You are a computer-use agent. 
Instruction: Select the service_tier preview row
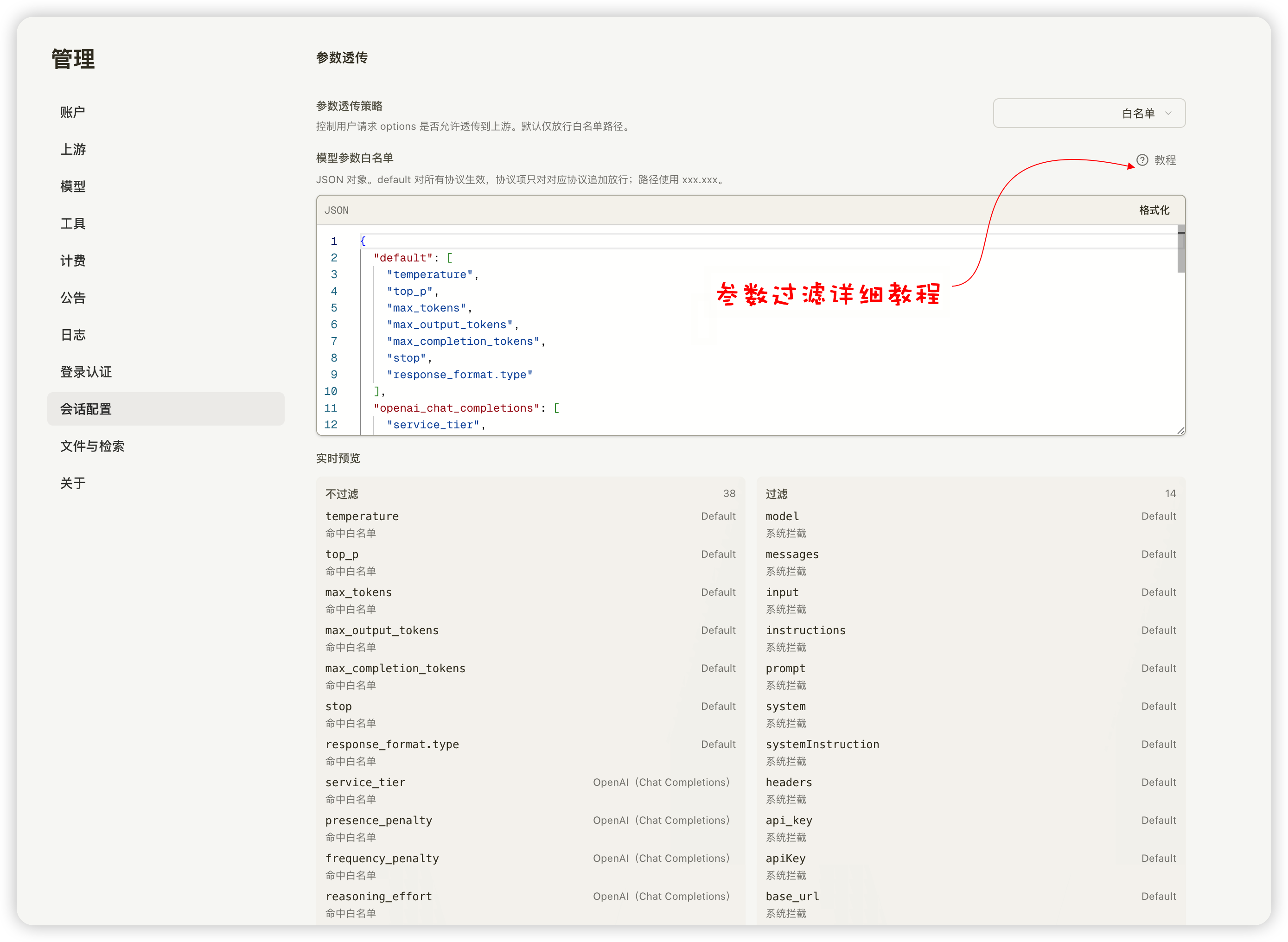(x=530, y=790)
